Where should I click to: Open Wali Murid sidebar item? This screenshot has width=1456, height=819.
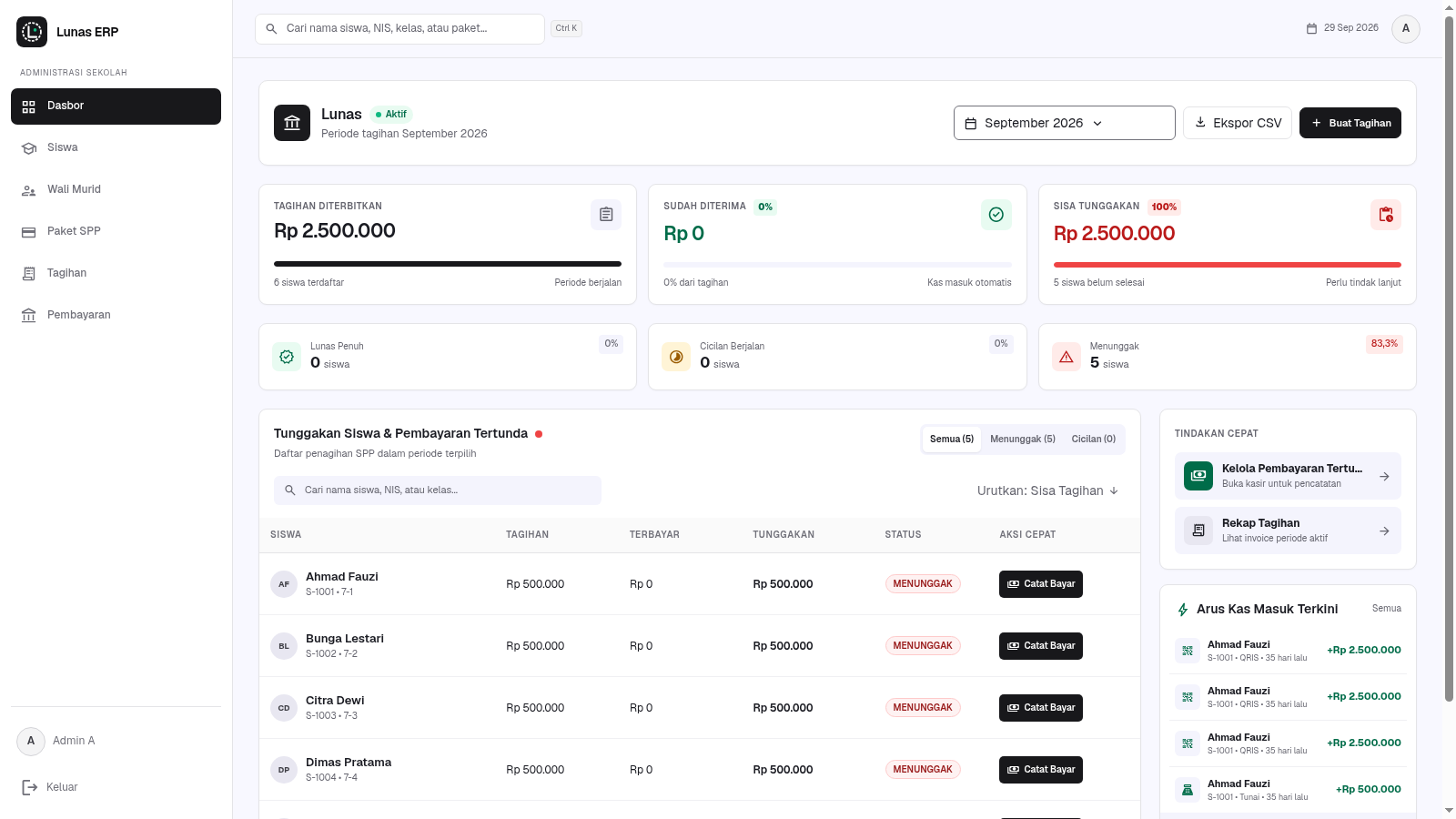(x=116, y=190)
